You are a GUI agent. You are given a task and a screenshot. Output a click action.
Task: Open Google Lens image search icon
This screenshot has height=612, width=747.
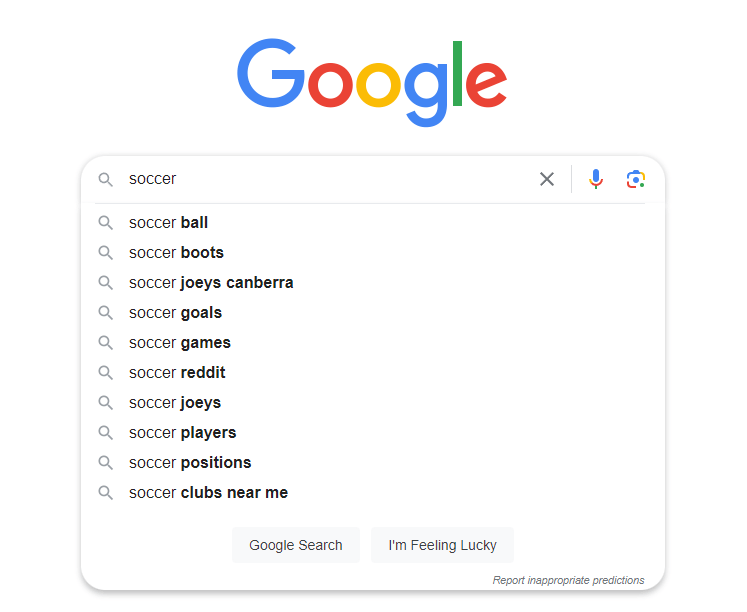coord(636,179)
